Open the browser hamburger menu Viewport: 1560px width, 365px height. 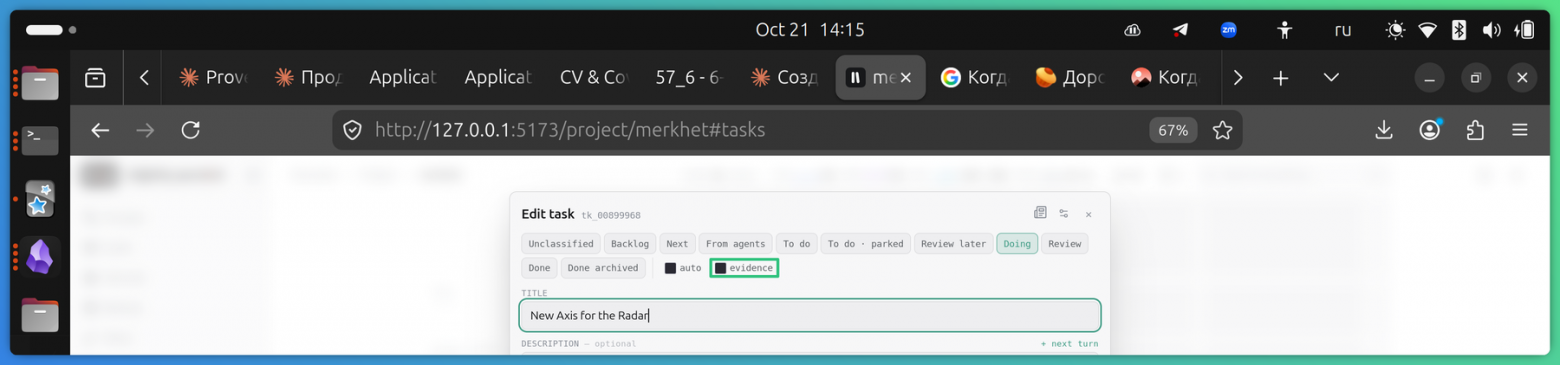(1520, 130)
